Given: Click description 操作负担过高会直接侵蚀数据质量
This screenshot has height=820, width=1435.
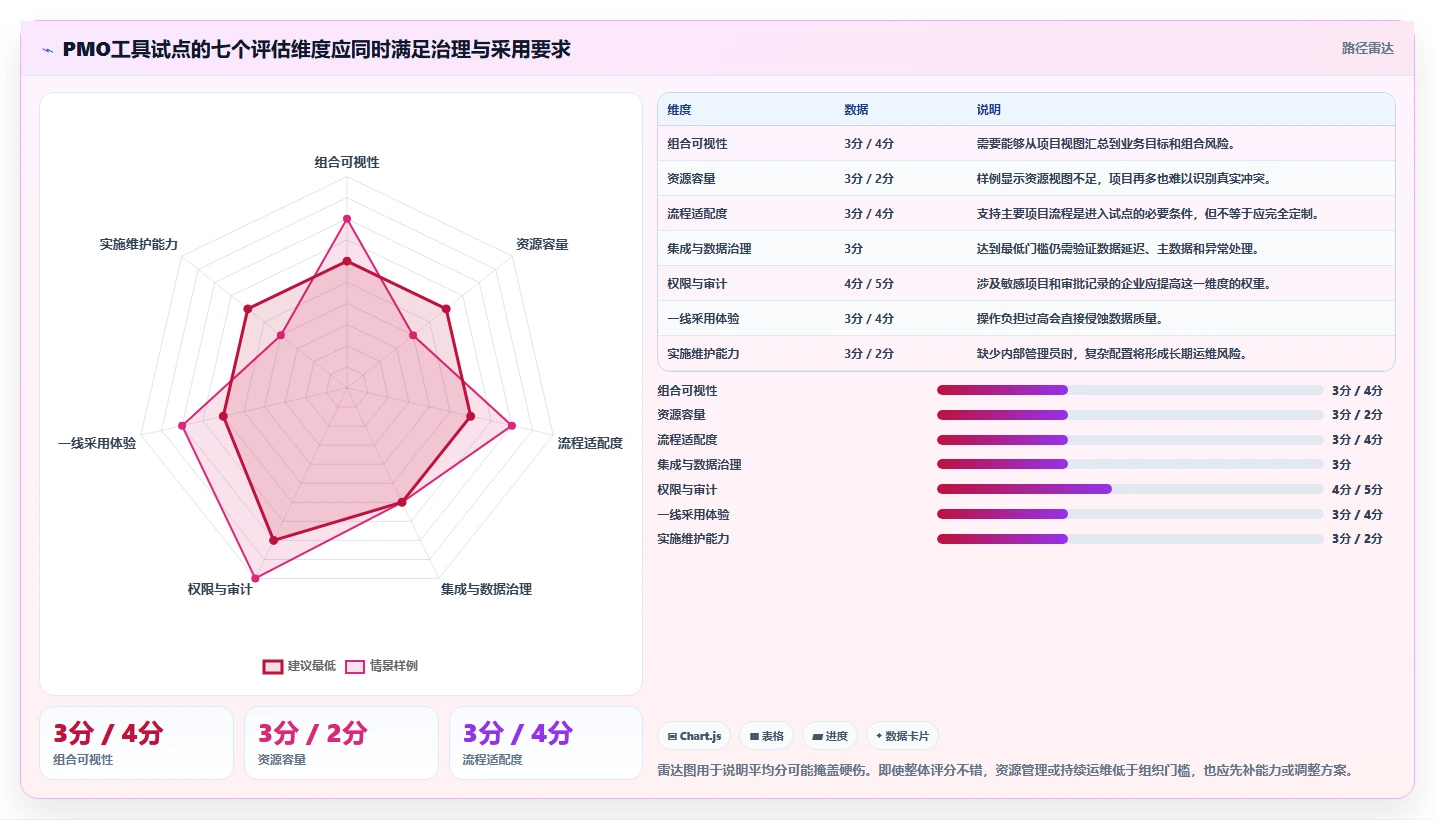Looking at the screenshot, I should coord(1069,319).
